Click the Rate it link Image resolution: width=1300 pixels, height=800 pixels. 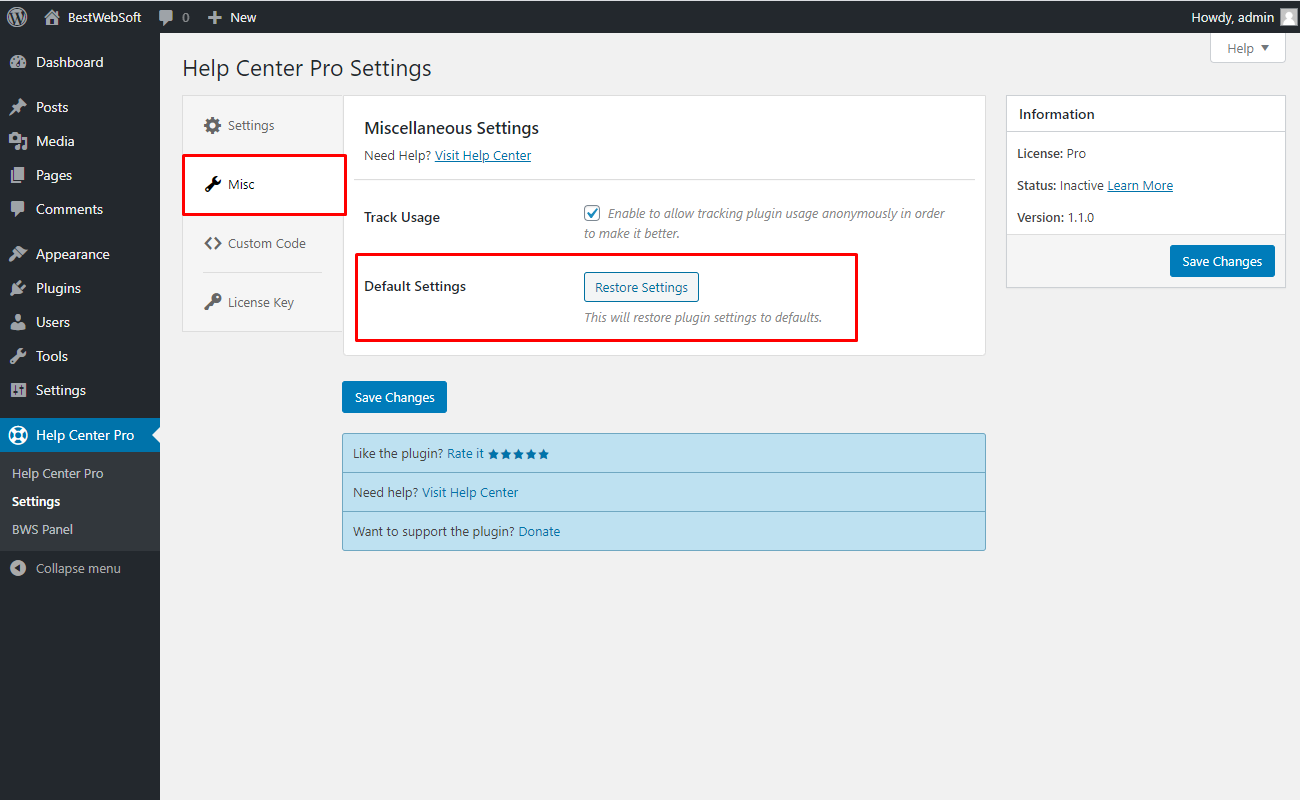(x=465, y=454)
